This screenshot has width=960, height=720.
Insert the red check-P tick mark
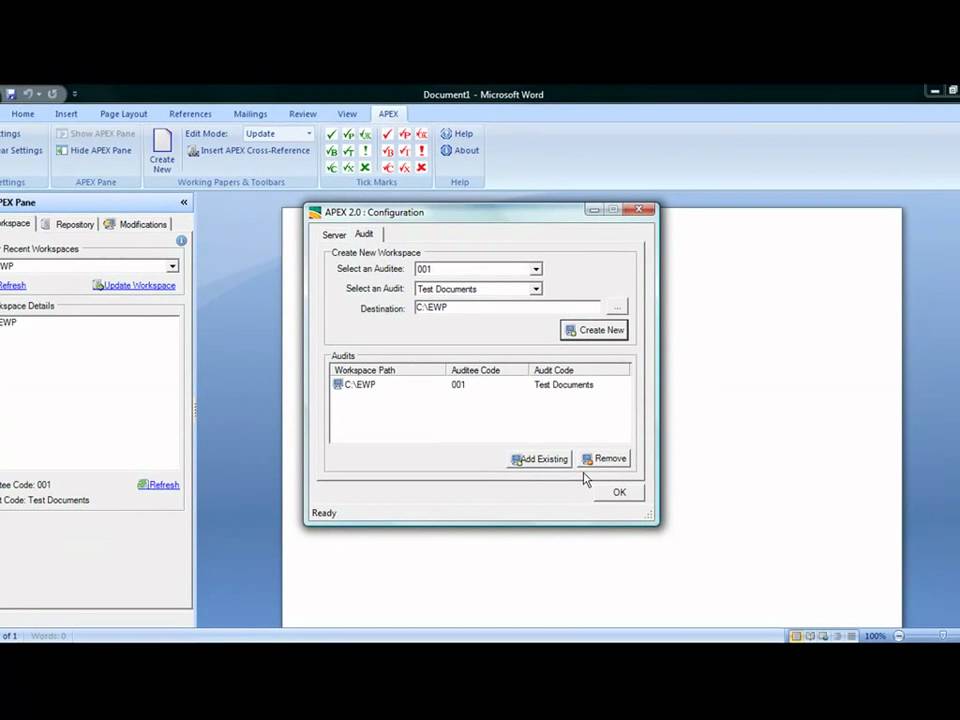[405, 134]
